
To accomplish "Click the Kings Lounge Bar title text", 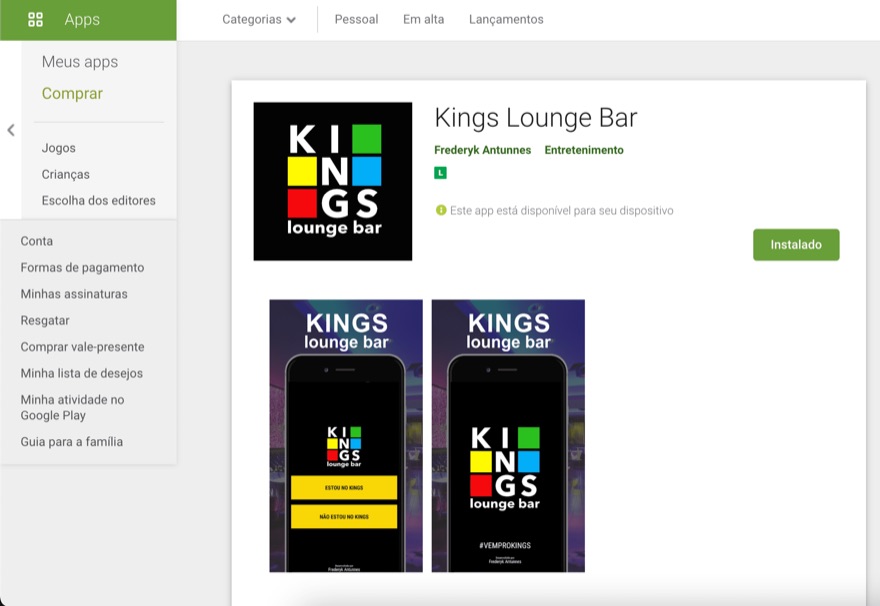I will [535, 118].
